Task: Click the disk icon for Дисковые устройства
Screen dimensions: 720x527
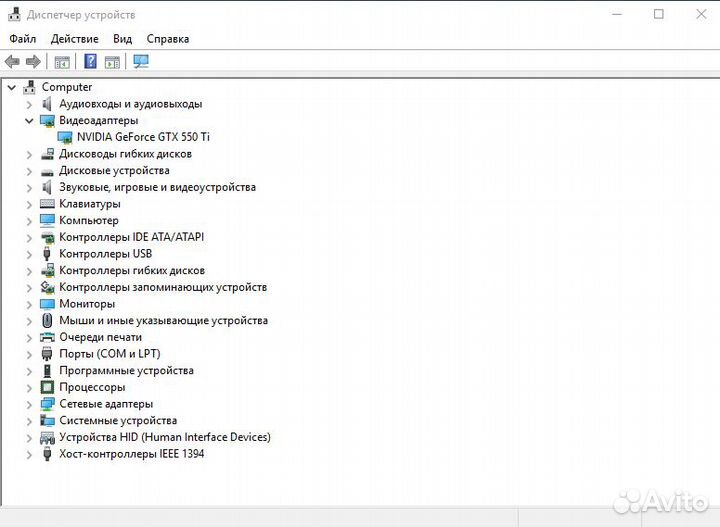Action: (47, 173)
